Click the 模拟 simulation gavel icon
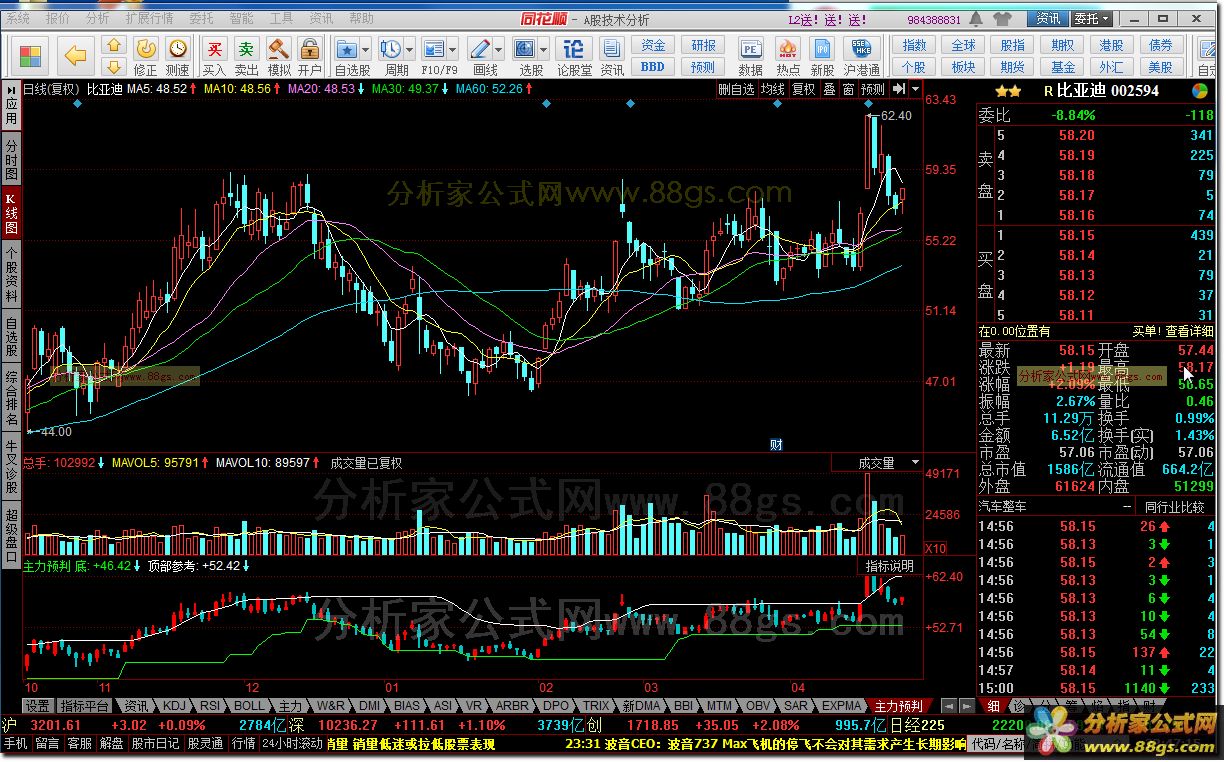Viewport: 1226px width, 762px height. (278, 48)
